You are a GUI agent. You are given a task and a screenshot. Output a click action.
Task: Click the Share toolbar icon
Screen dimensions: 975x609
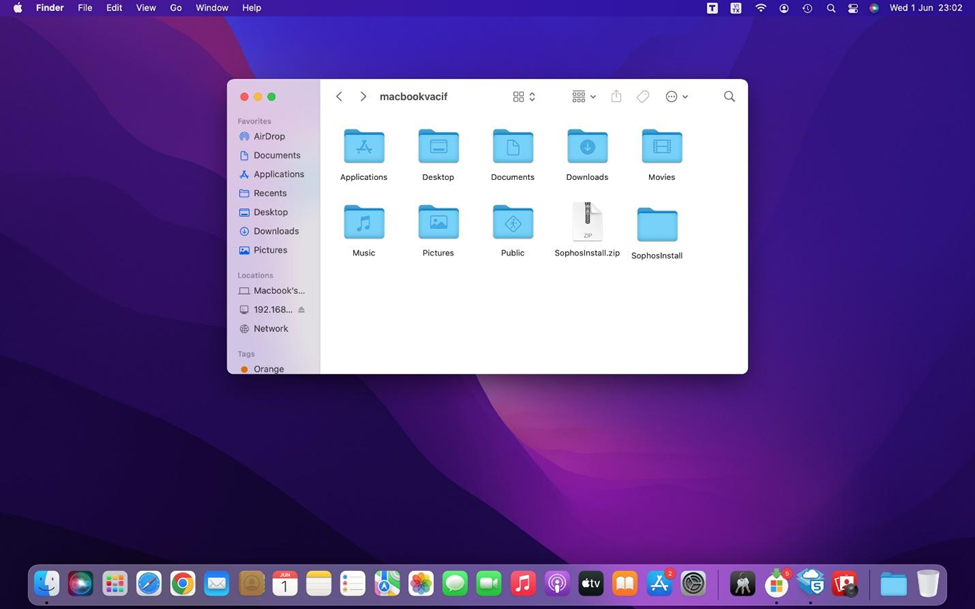tap(616, 96)
